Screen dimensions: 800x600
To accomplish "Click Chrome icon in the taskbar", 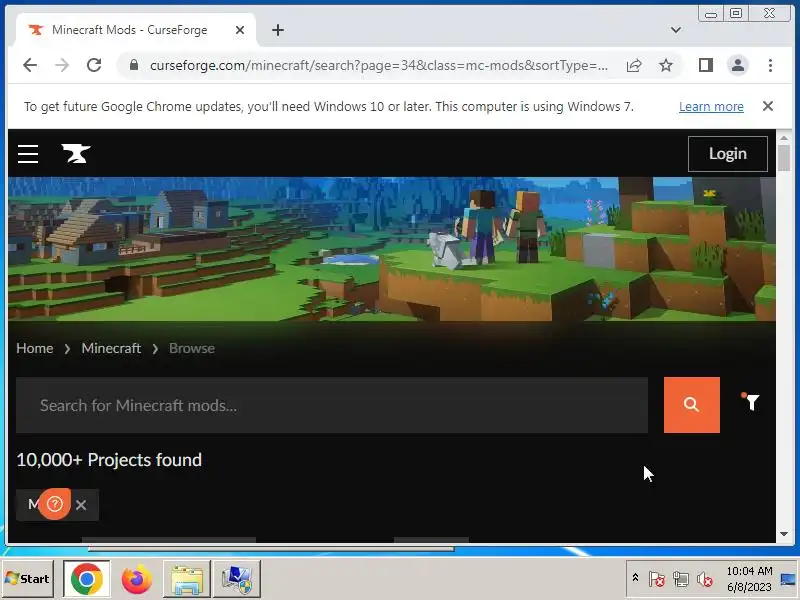I will point(86,579).
